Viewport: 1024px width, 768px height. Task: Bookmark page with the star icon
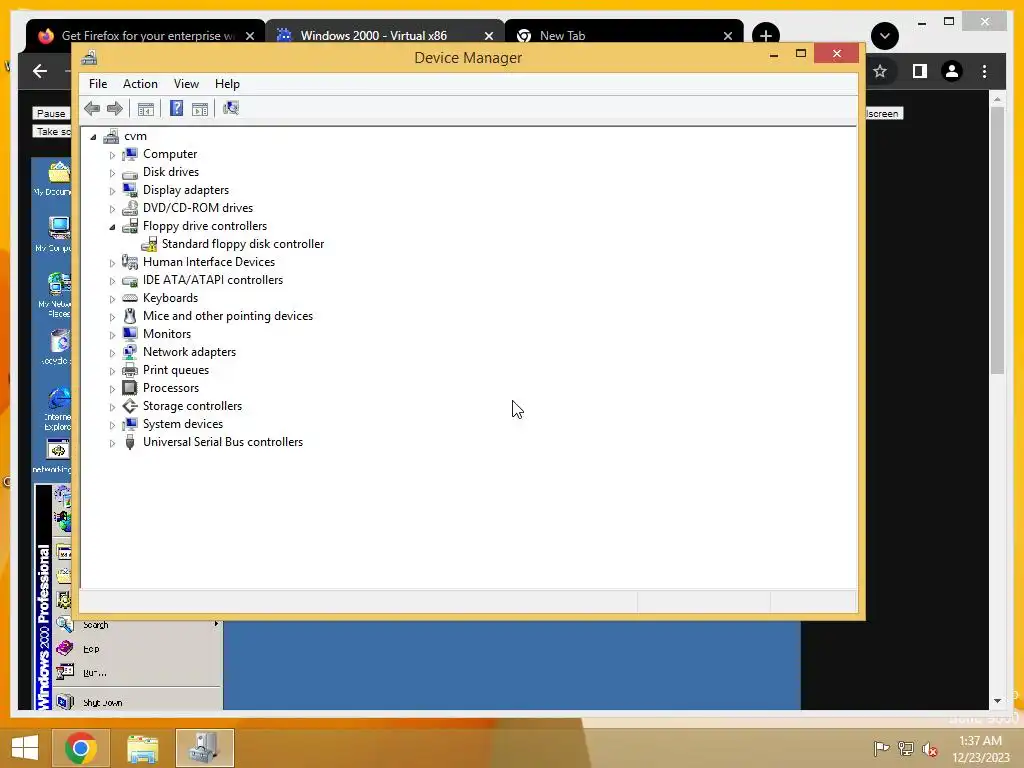880,71
